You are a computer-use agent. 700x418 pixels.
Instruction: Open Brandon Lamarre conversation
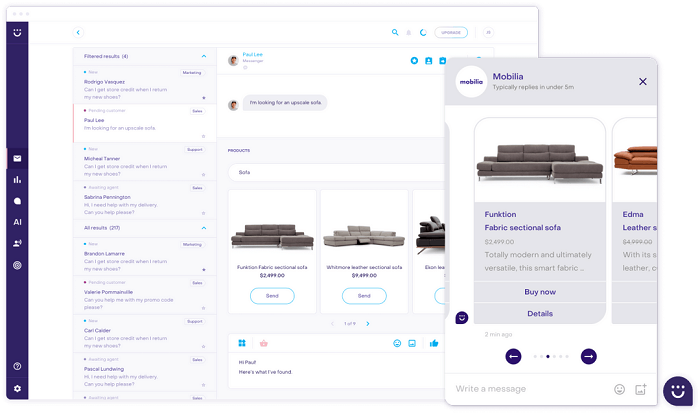tap(145, 257)
